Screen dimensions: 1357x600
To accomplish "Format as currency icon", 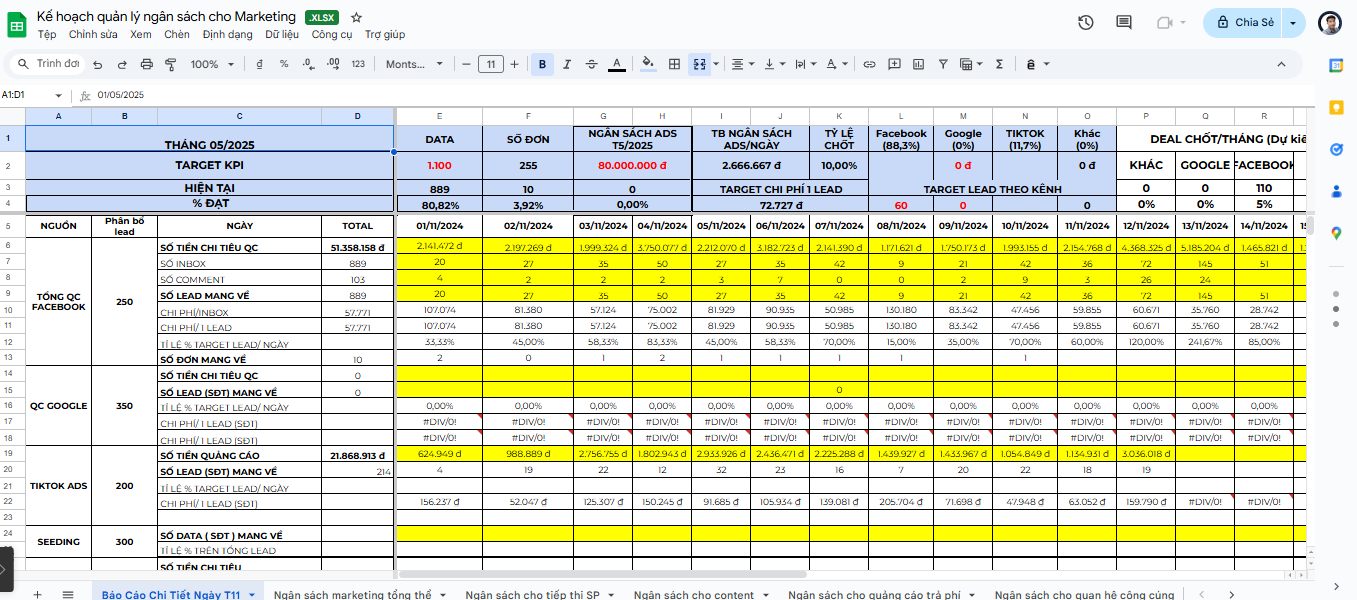I will [x=260, y=64].
